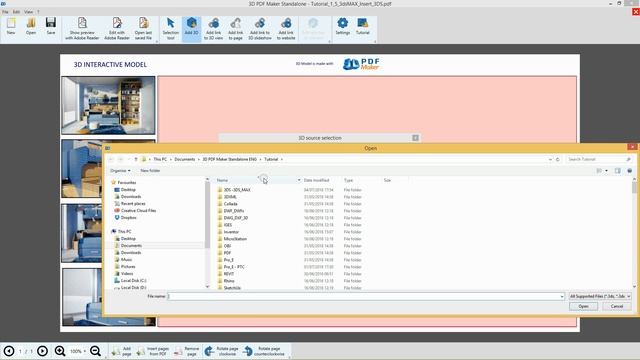640x360 pixels.
Task: Click the Open file toolbar icon
Action: tap(31, 27)
